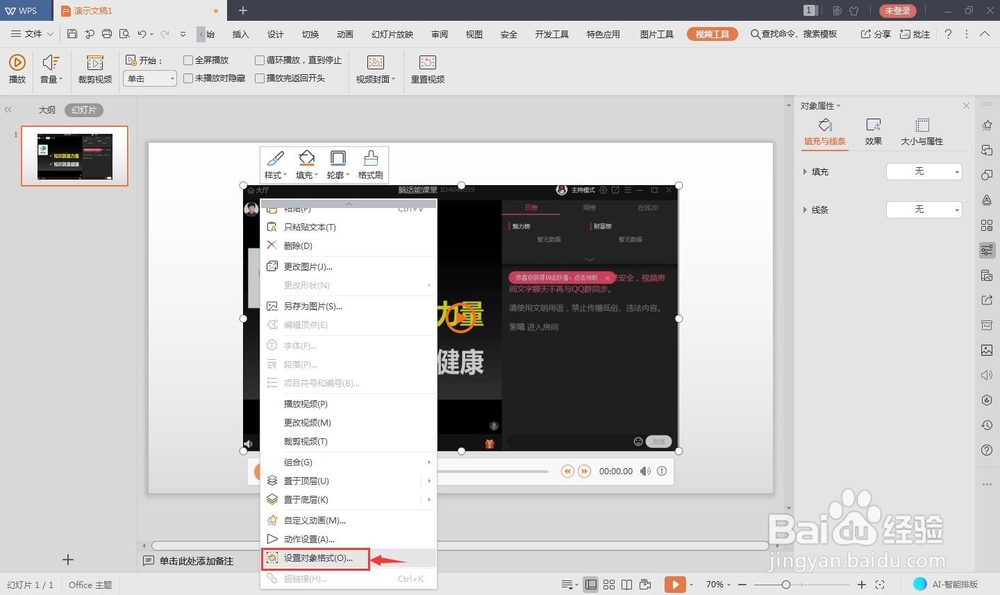The height and width of the screenshot is (595, 1000).
Task: Open Fill & Line (填充与线条) panel tab
Action: pos(825,132)
